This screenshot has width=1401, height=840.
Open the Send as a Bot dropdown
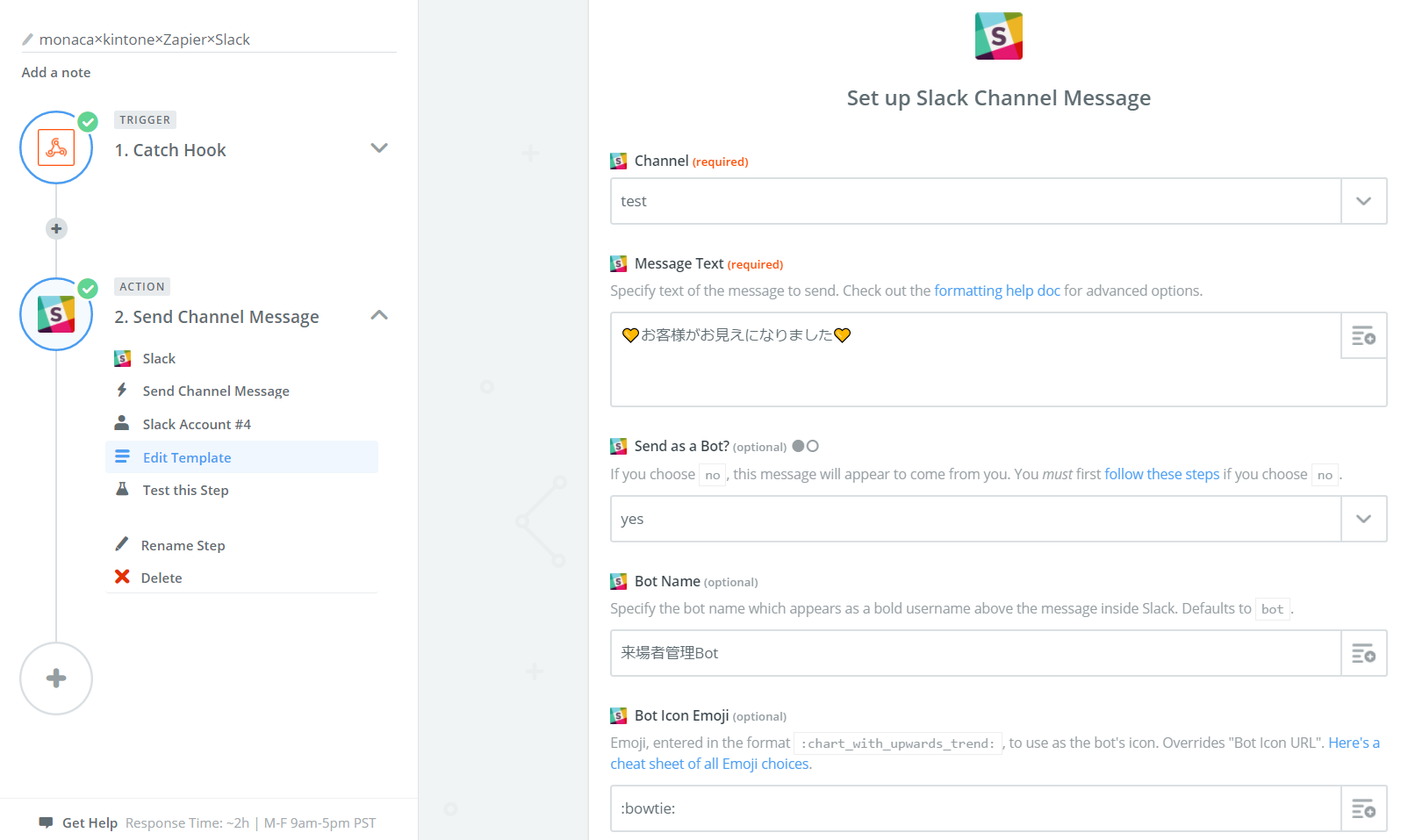[1363, 519]
